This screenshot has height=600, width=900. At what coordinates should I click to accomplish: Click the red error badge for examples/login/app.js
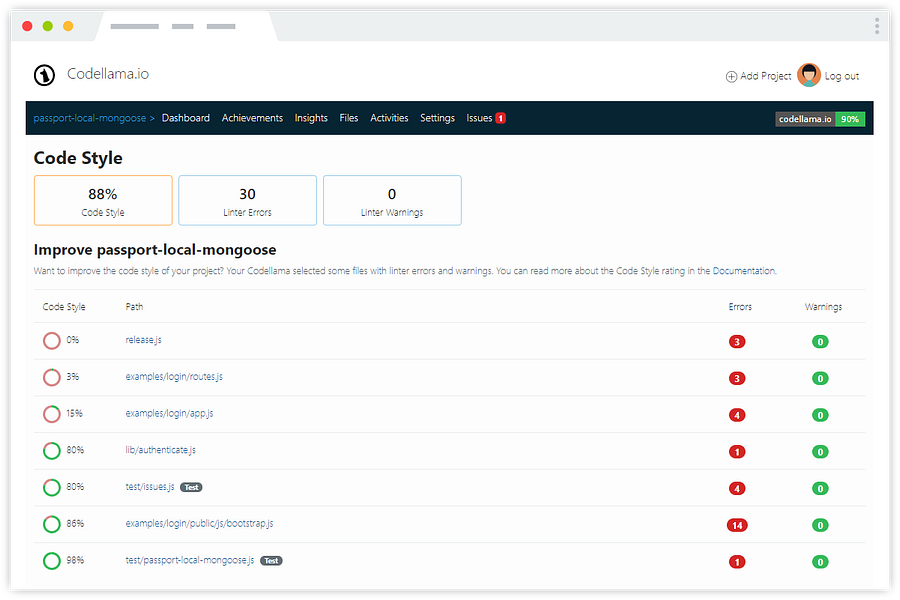coord(737,415)
